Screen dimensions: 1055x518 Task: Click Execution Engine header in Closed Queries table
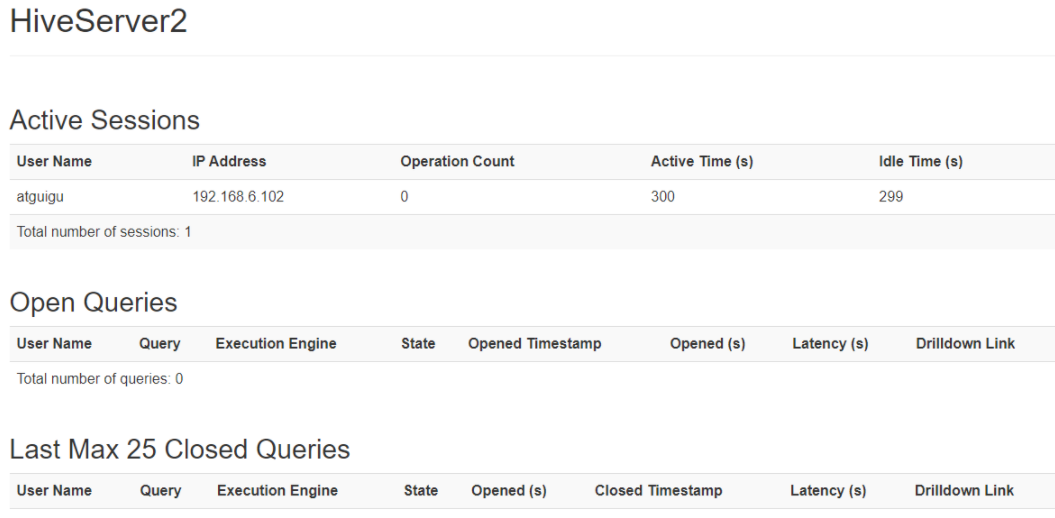[277, 491]
